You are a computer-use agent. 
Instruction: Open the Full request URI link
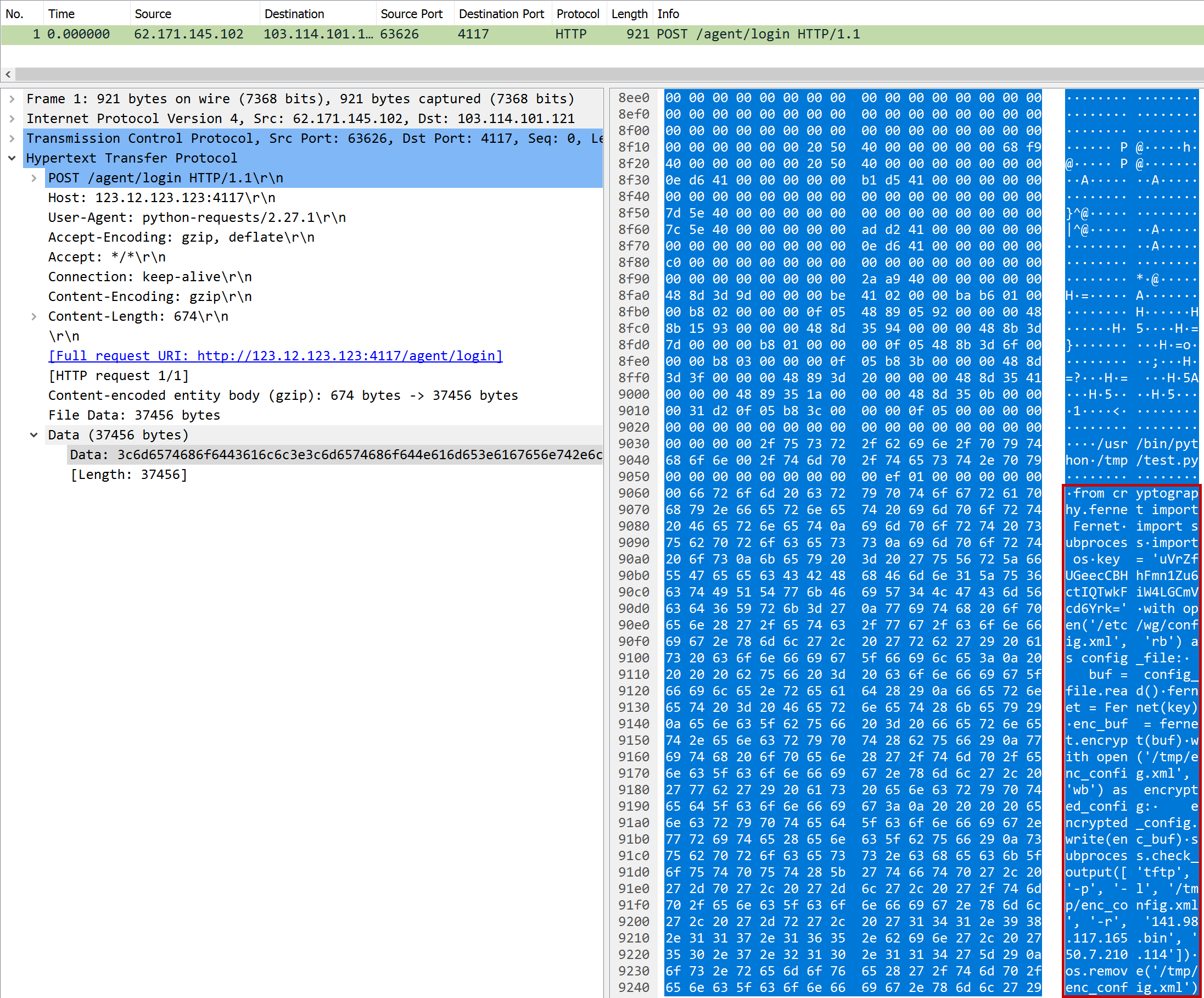pos(275,356)
